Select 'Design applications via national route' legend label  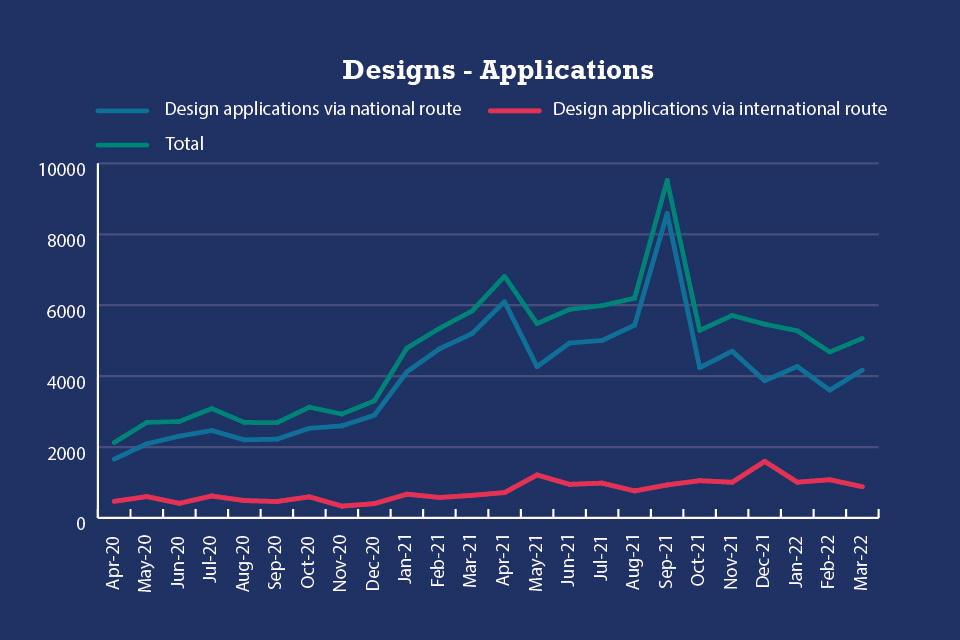[312, 109]
